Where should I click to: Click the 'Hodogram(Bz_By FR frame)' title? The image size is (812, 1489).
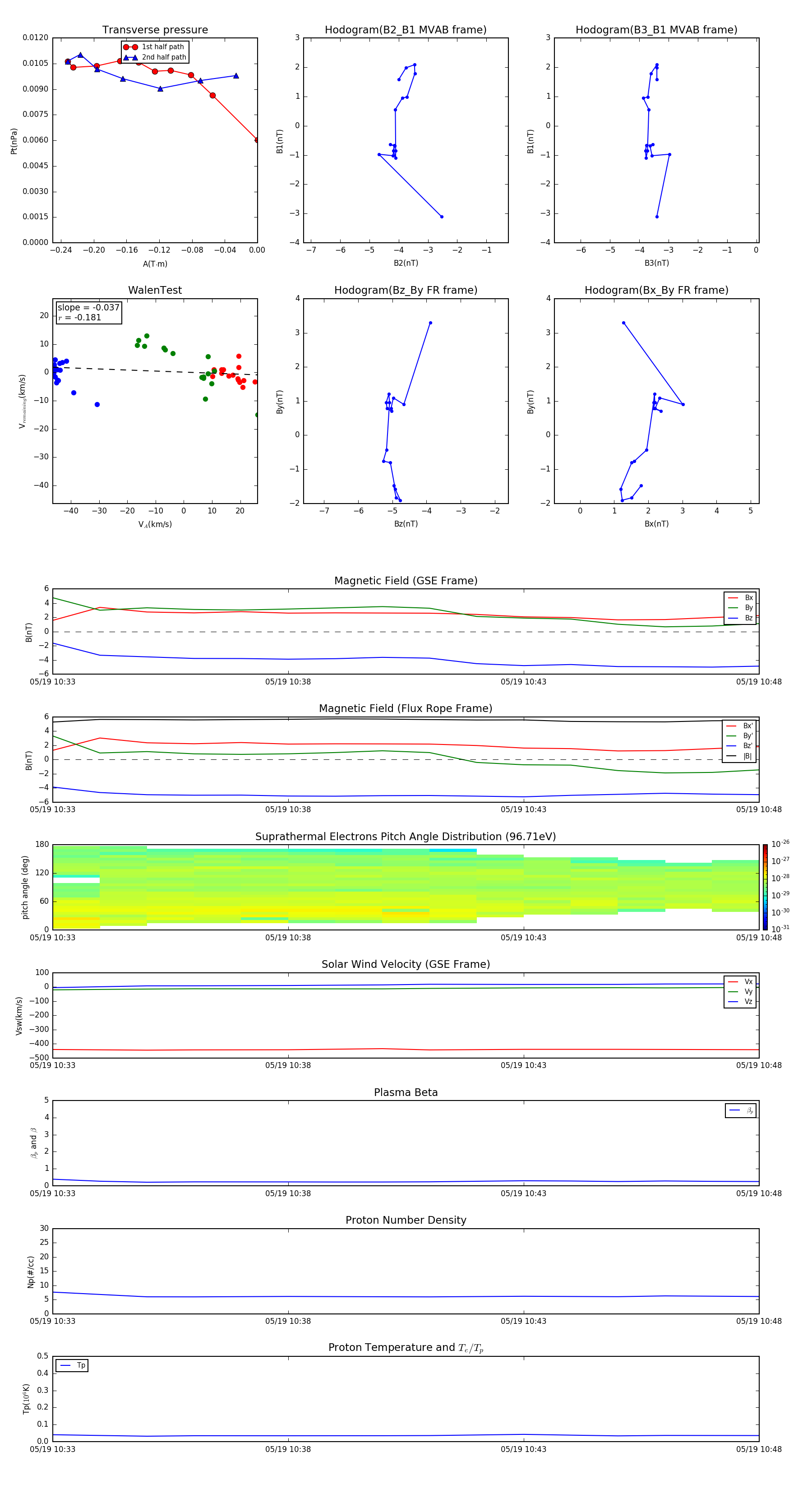point(406,290)
